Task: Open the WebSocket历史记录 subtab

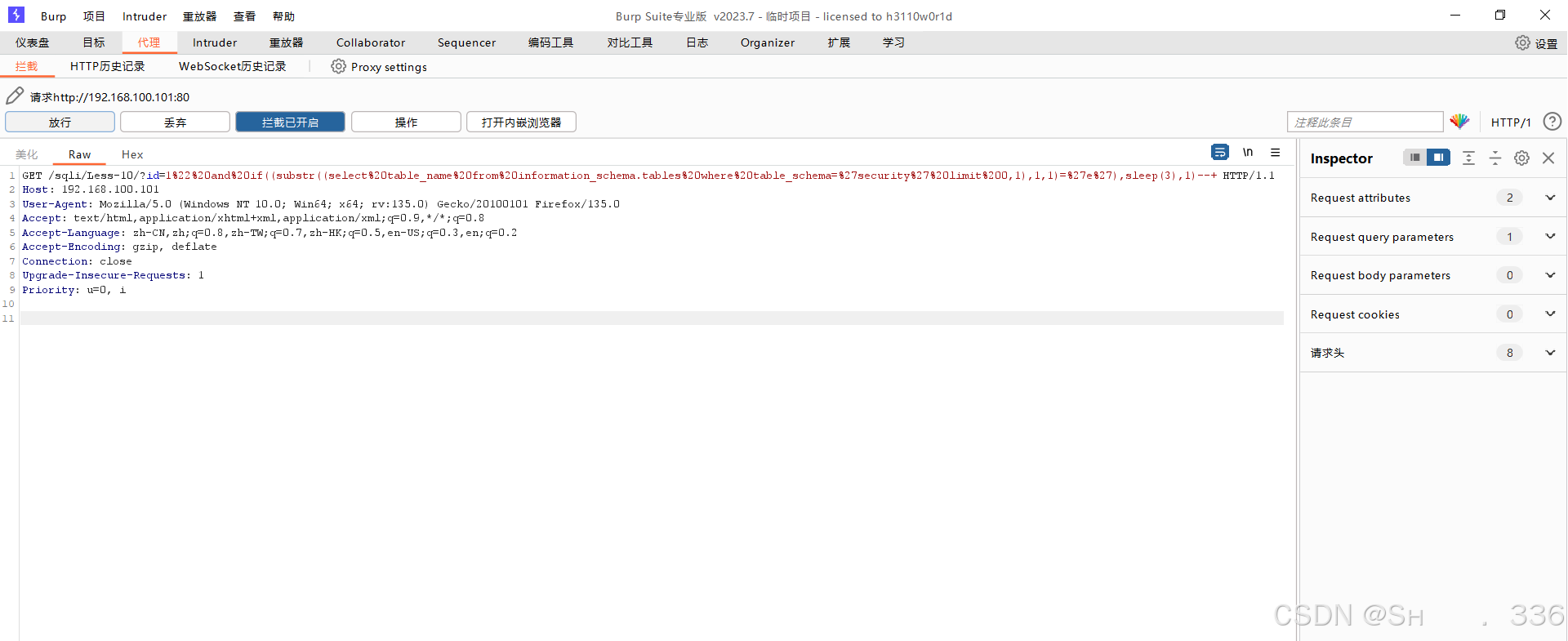Action: pyautogui.click(x=232, y=66)
